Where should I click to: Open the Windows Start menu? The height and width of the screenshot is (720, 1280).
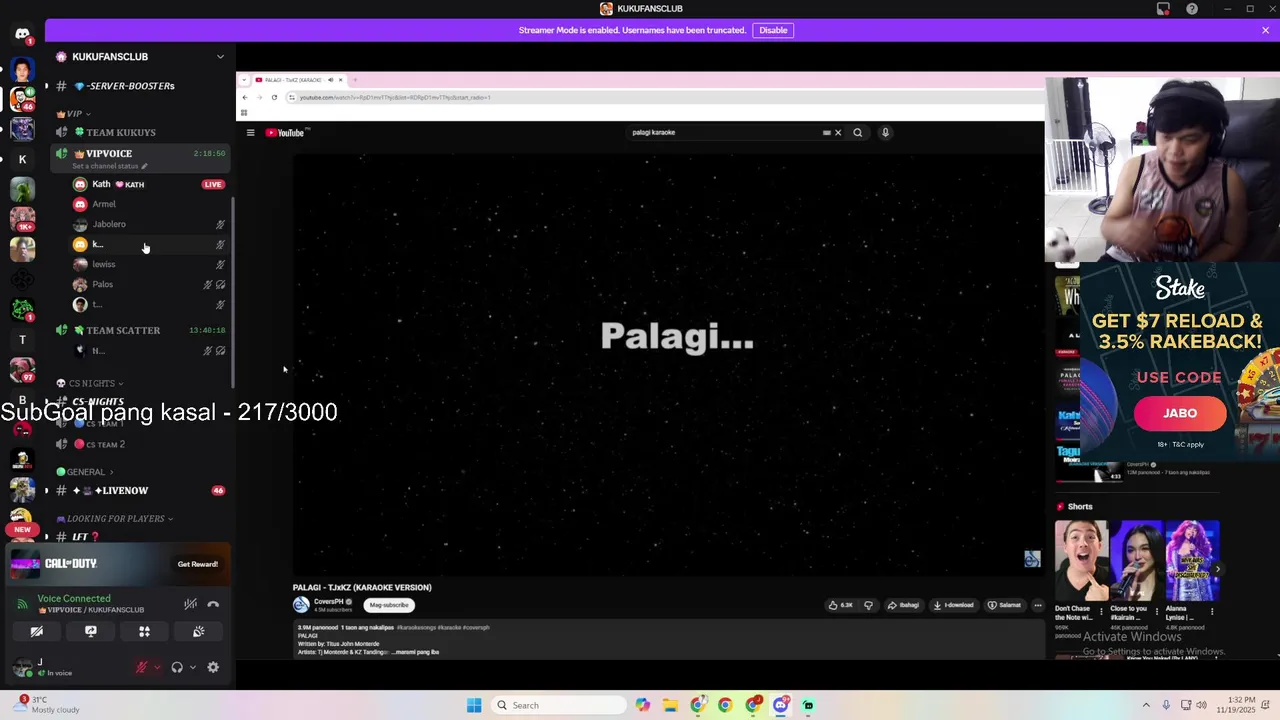(474, 705)
